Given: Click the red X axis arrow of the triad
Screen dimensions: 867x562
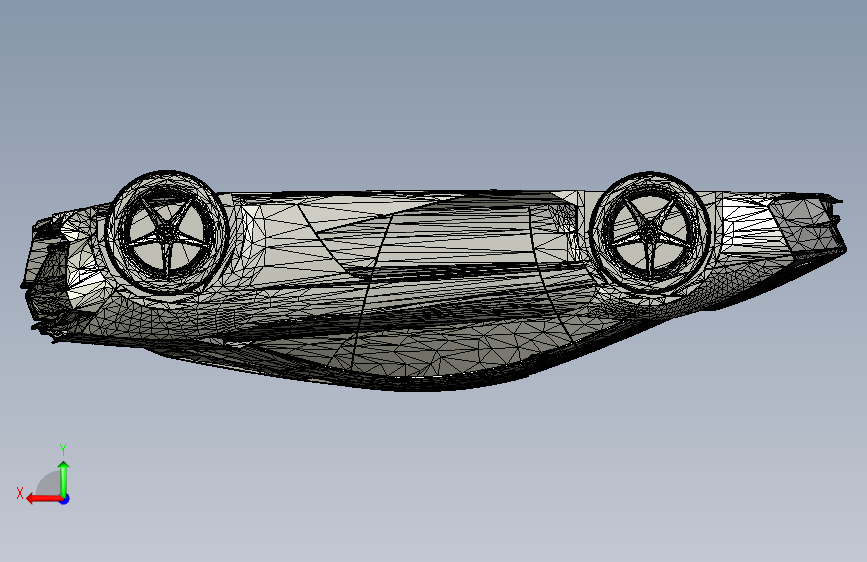Looking at the screenshot, I should 44,499.
